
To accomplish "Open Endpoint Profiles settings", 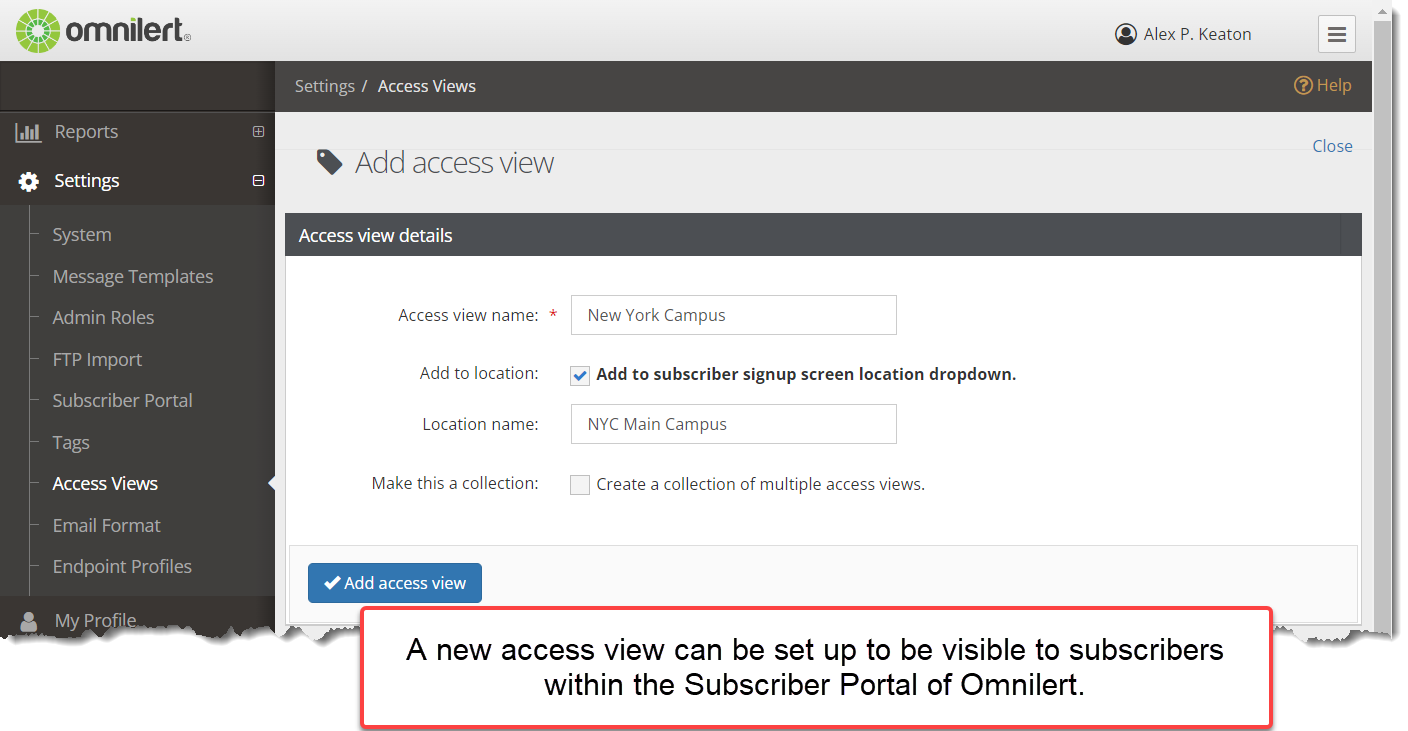I will (x=122, y=567).
